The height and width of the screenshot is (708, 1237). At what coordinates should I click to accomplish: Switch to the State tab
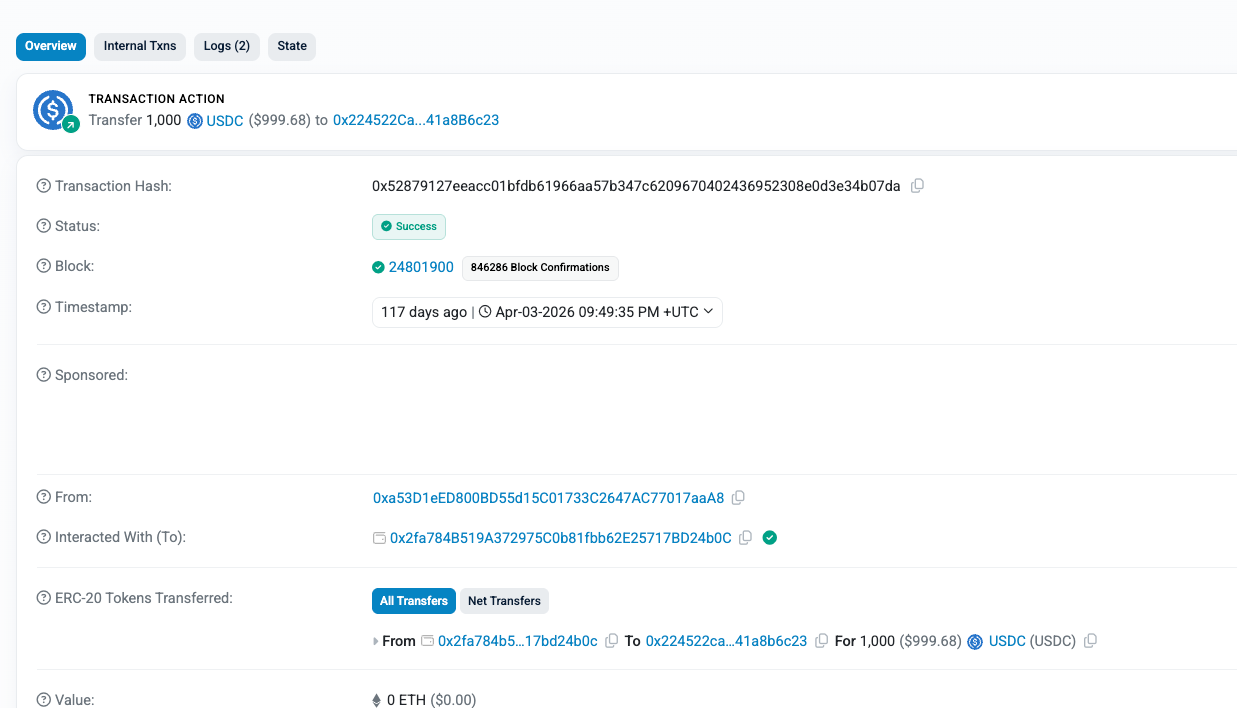tap(292, 46)
